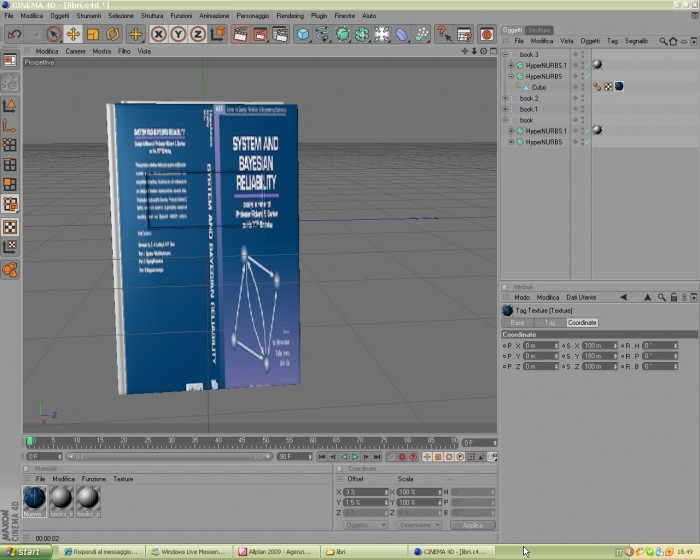
Task: Click the blue texture tag on Cubo
Action: click(x=619, y=87)
